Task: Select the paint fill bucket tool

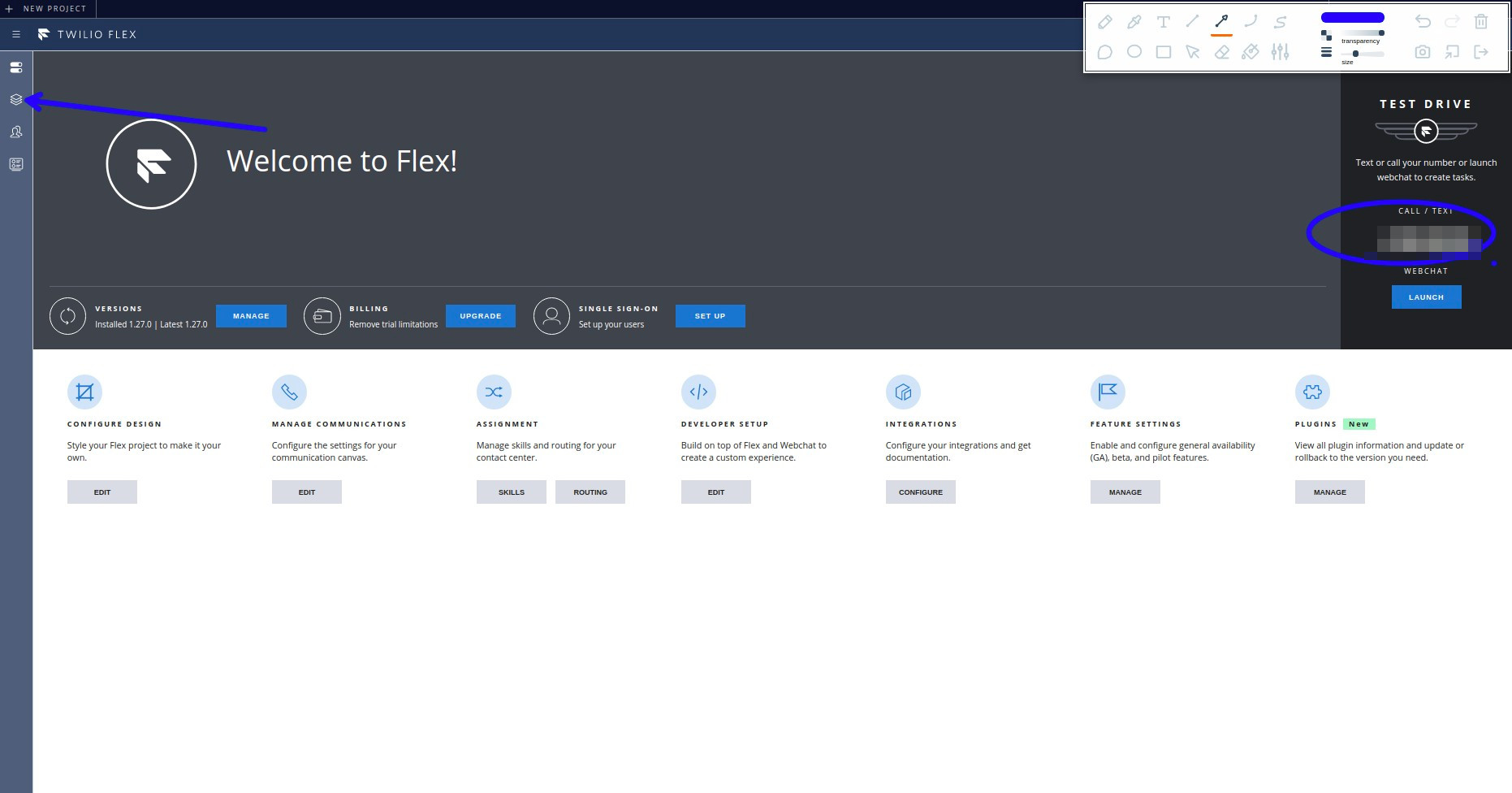Action: (x=1251, y=52)
